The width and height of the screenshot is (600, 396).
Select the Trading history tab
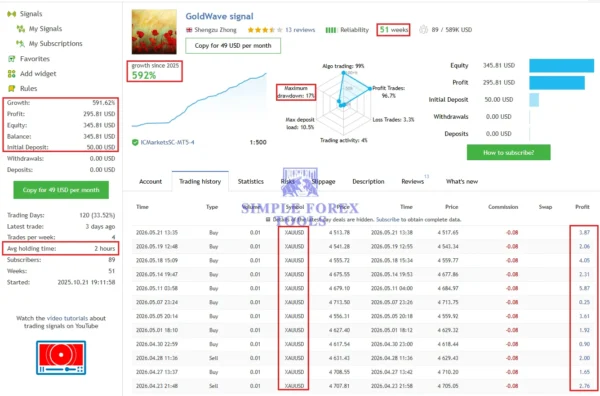coord(200,182)
